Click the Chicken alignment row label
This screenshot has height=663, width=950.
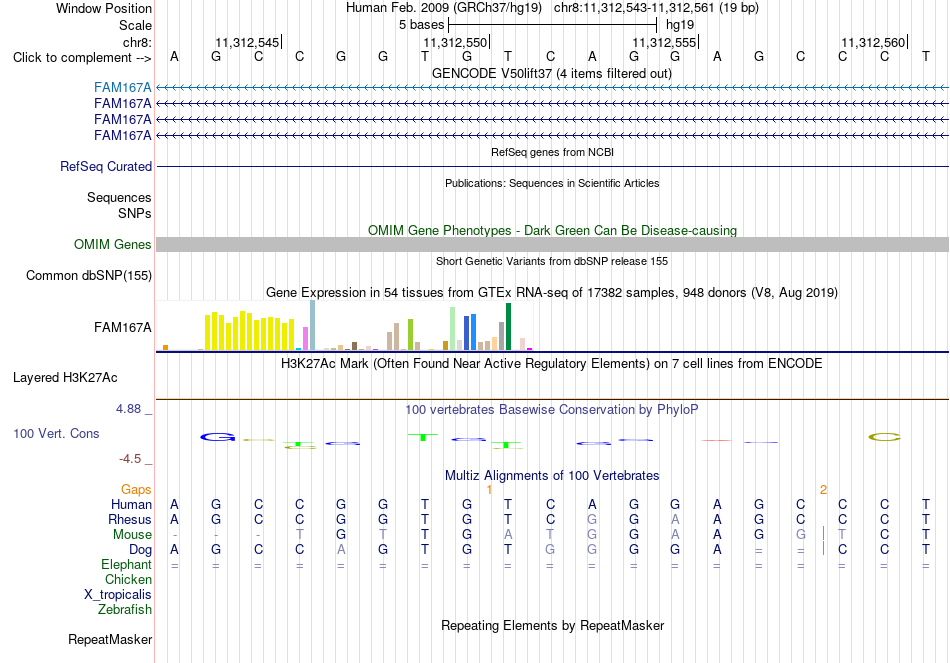[128, 580]
